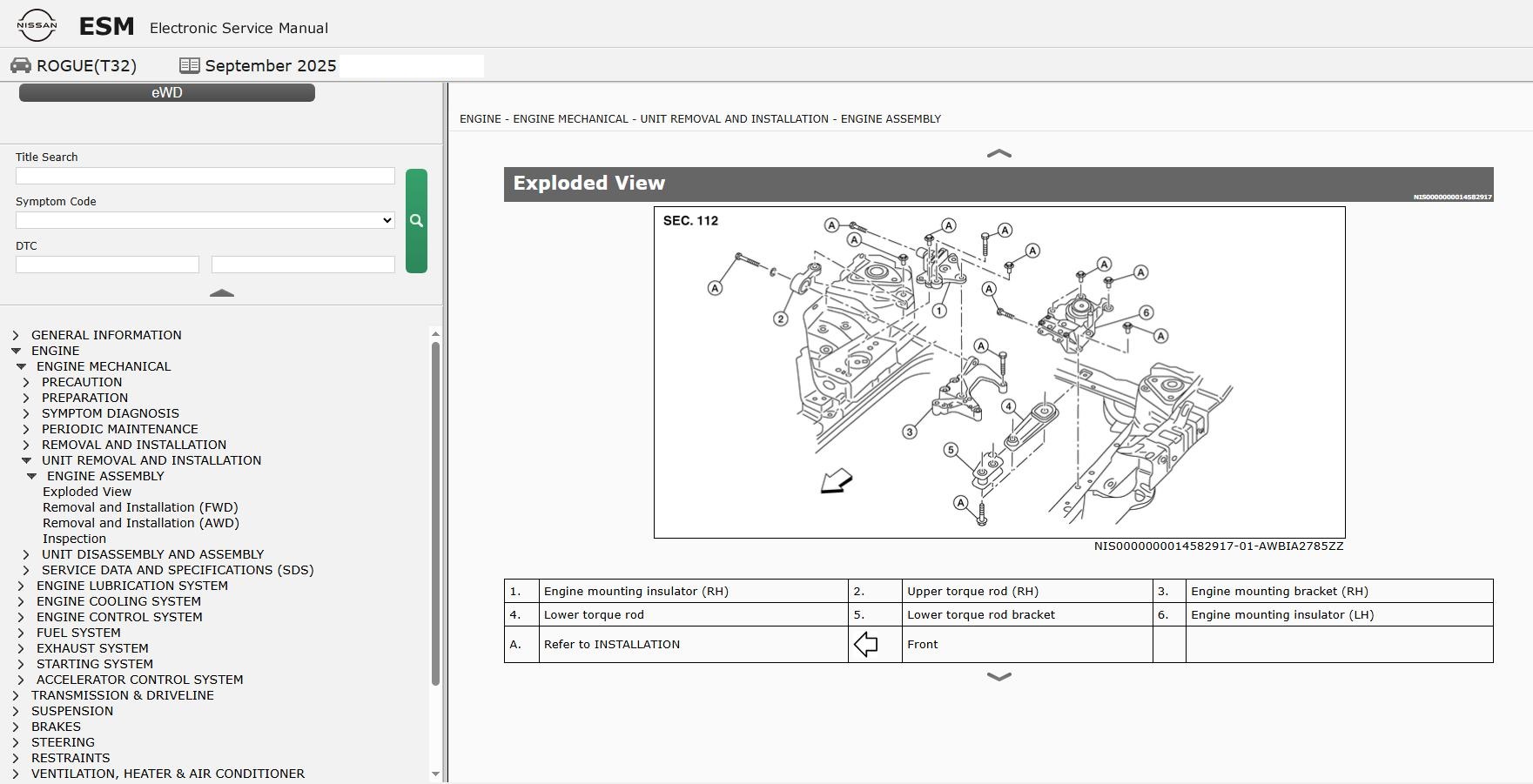1533x784 pixels.
Task: Click the Title Search input field
Action: point(205,176)
